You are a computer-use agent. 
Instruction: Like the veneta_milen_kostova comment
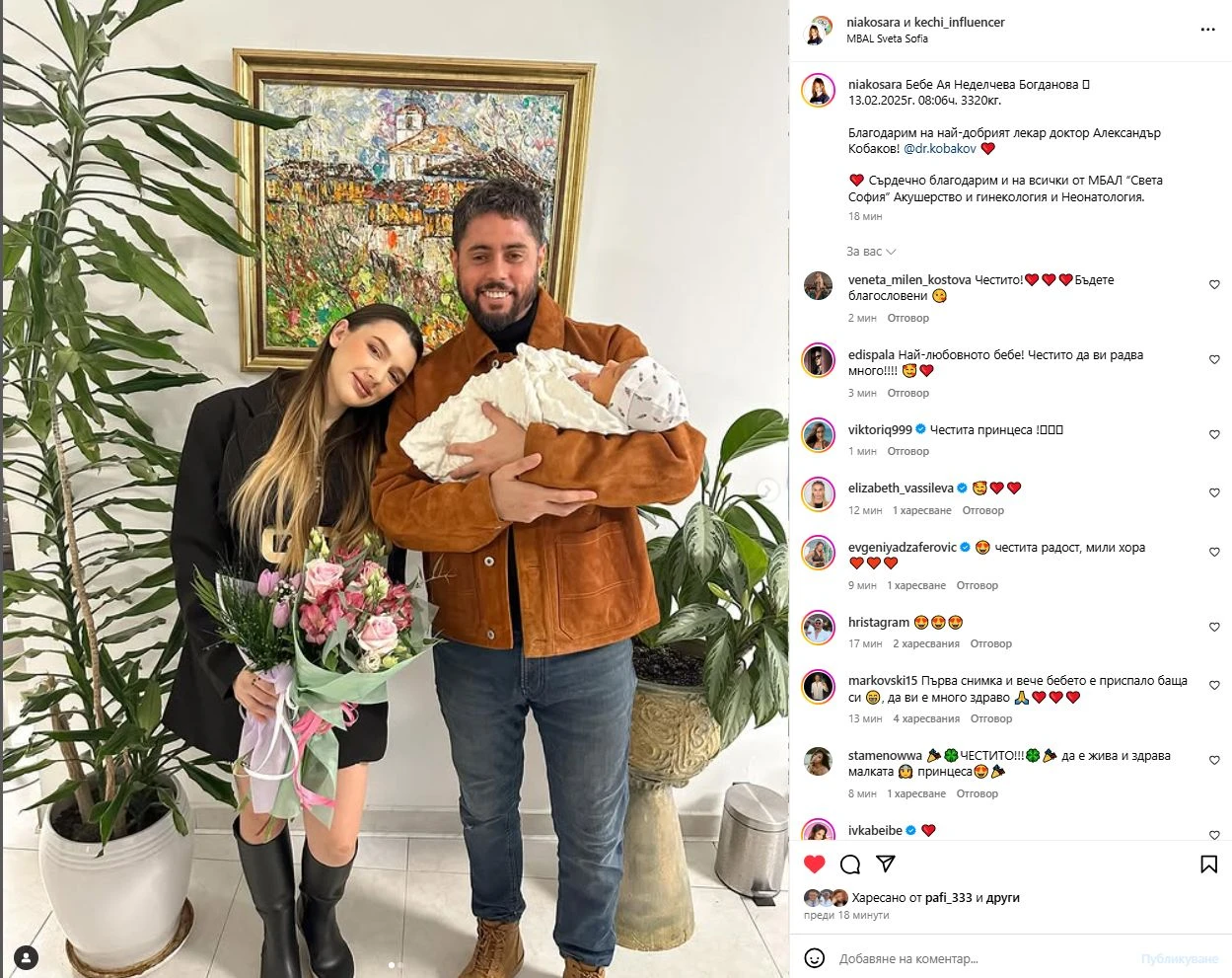(x=1214, y=284)
